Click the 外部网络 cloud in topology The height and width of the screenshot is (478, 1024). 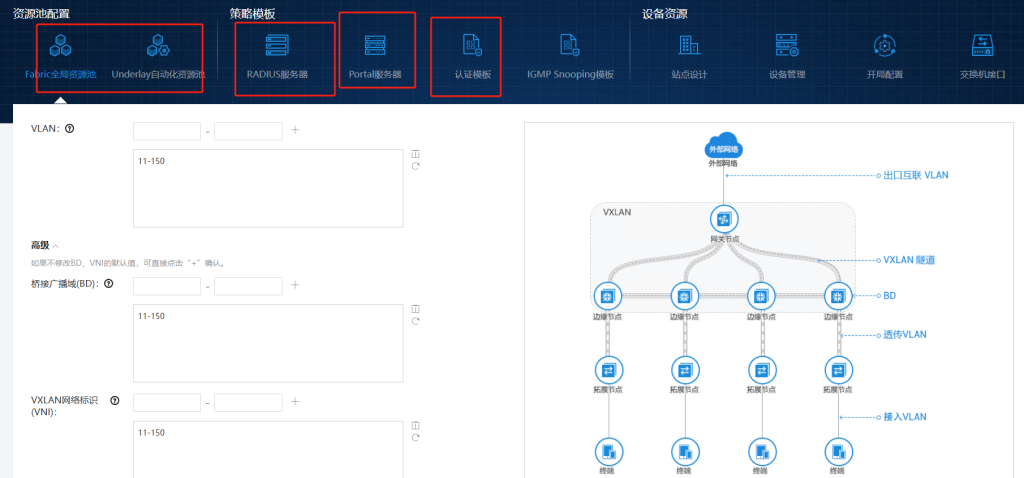tap(723, 148)
